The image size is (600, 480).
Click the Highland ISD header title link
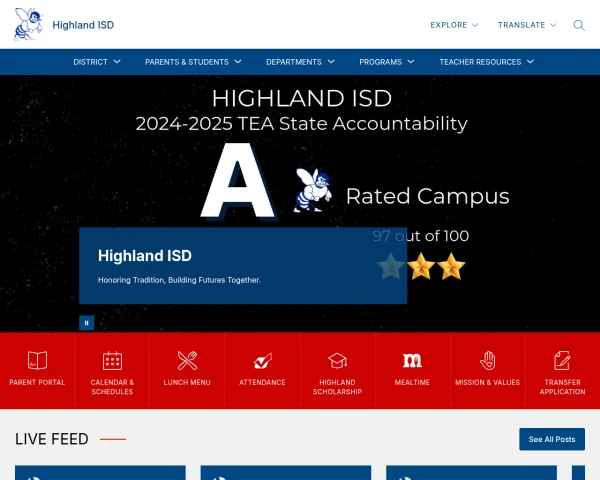pos(83,25)
